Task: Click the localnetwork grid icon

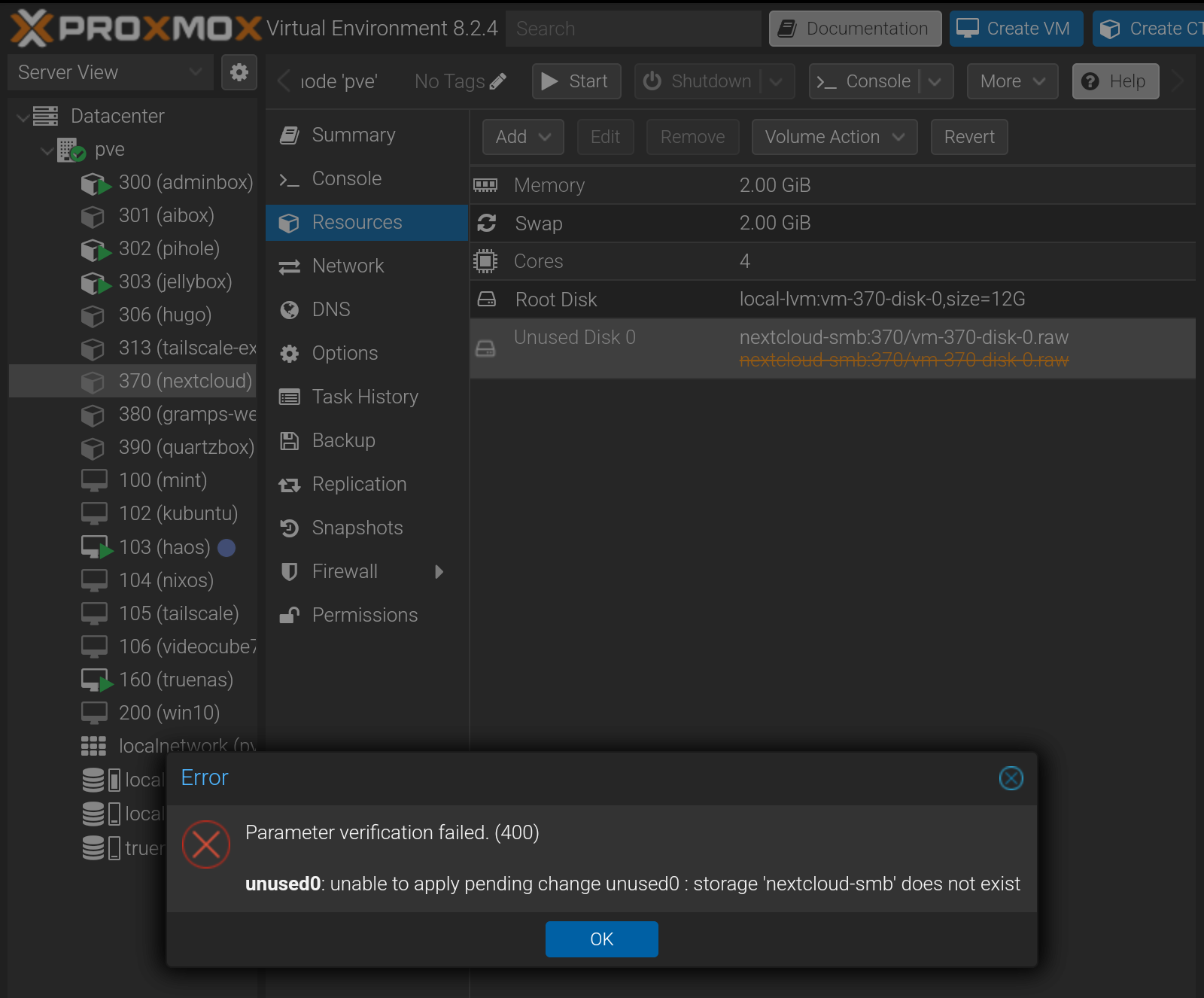Action: 93,746
